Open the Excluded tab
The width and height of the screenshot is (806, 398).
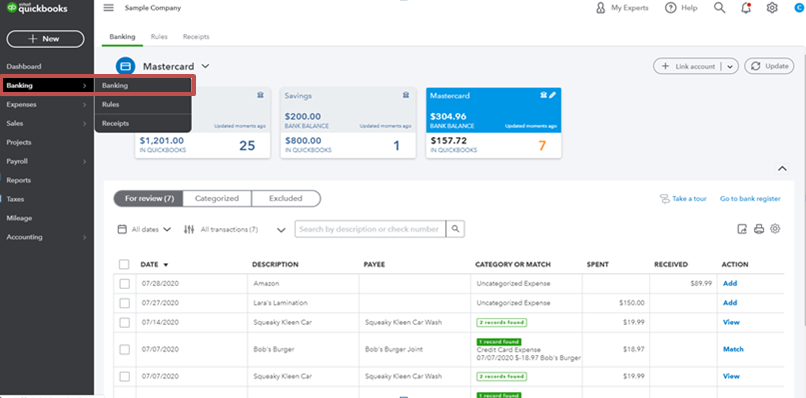coord(286,198)
